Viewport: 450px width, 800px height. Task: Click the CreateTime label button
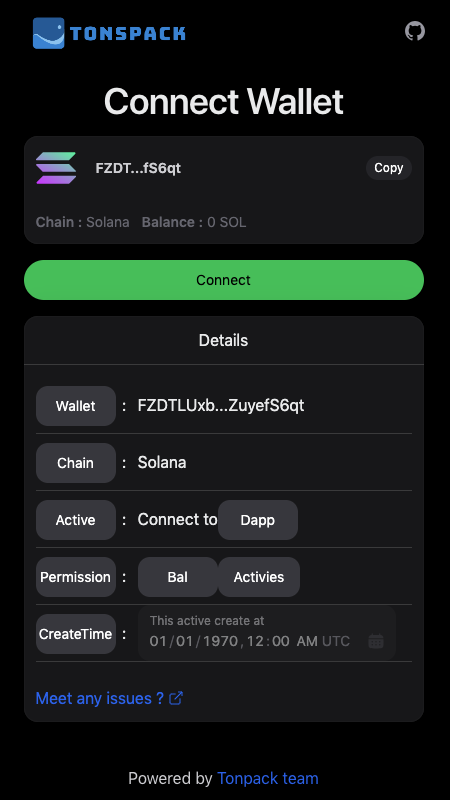pyautogui.click(x=76, y=634)
